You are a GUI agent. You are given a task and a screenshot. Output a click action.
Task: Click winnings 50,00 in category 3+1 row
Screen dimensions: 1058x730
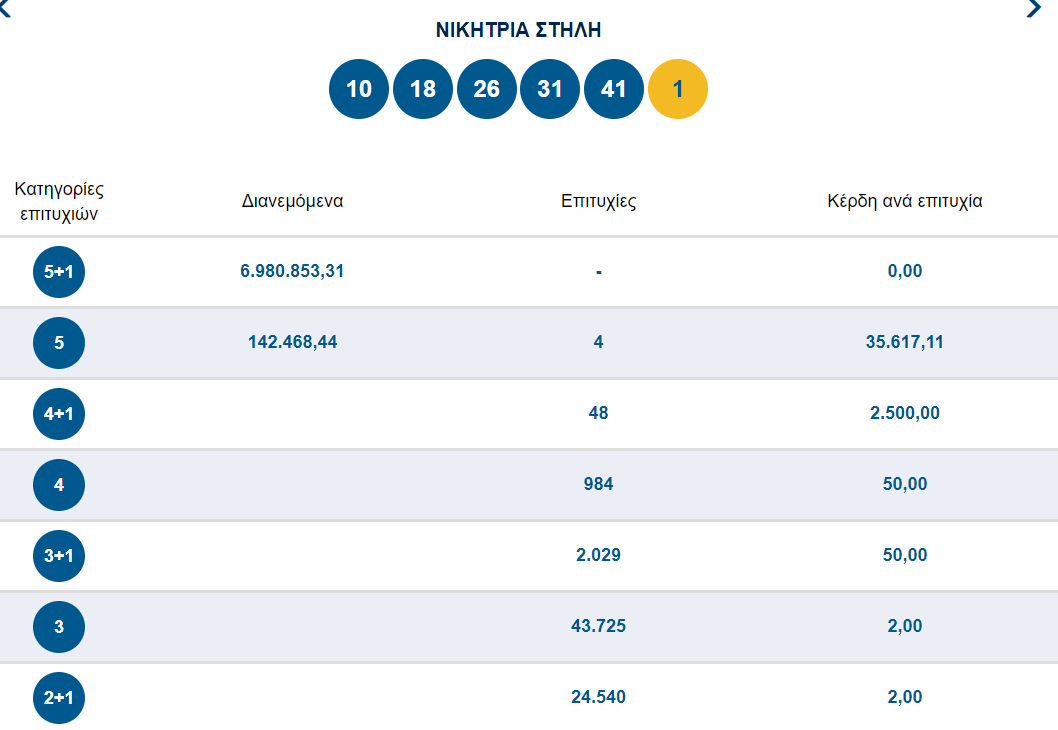tap(905, 555)
